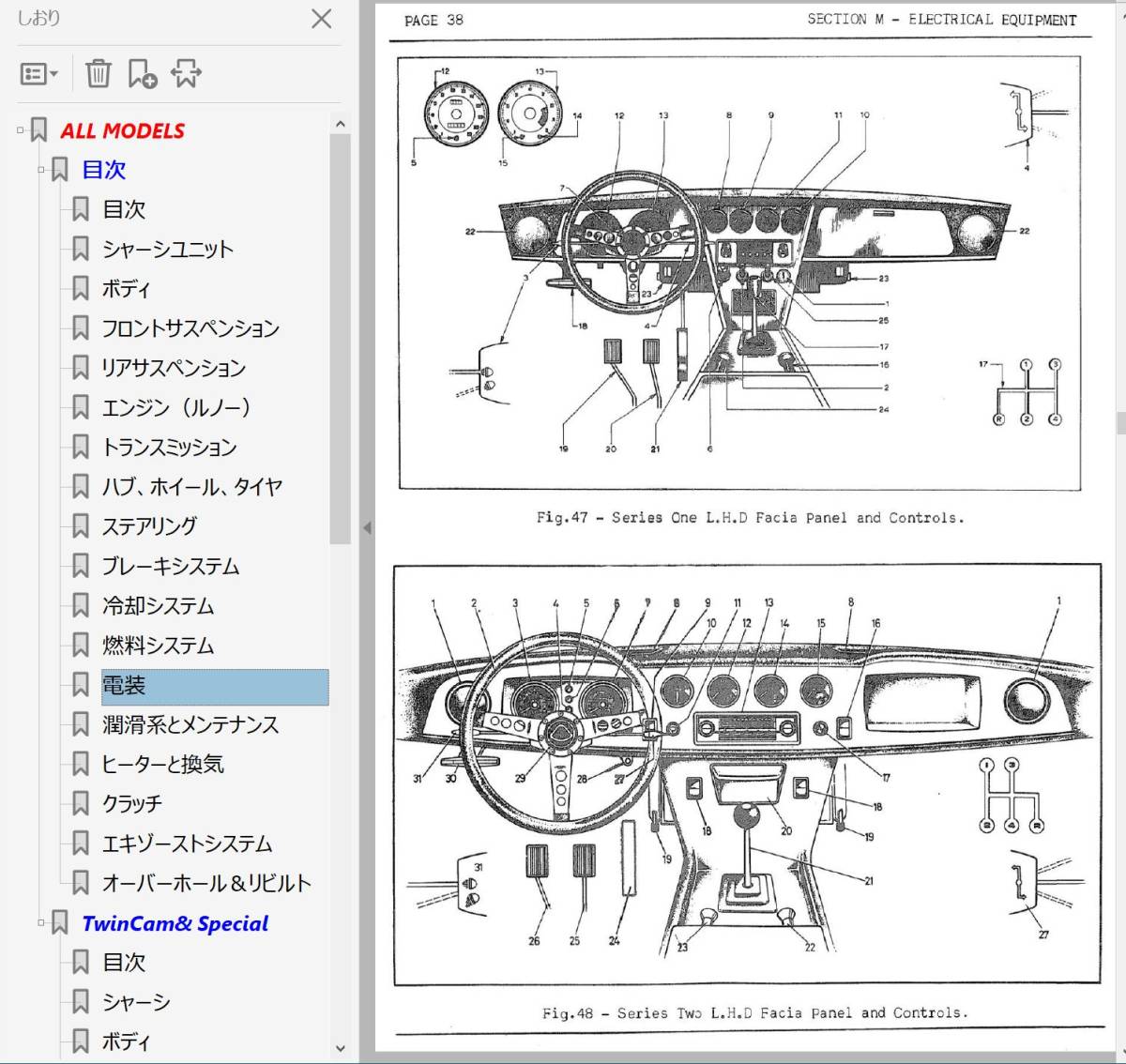Click the find current bookmark icon
The image size is (1126, 1064).
(186, 73)
